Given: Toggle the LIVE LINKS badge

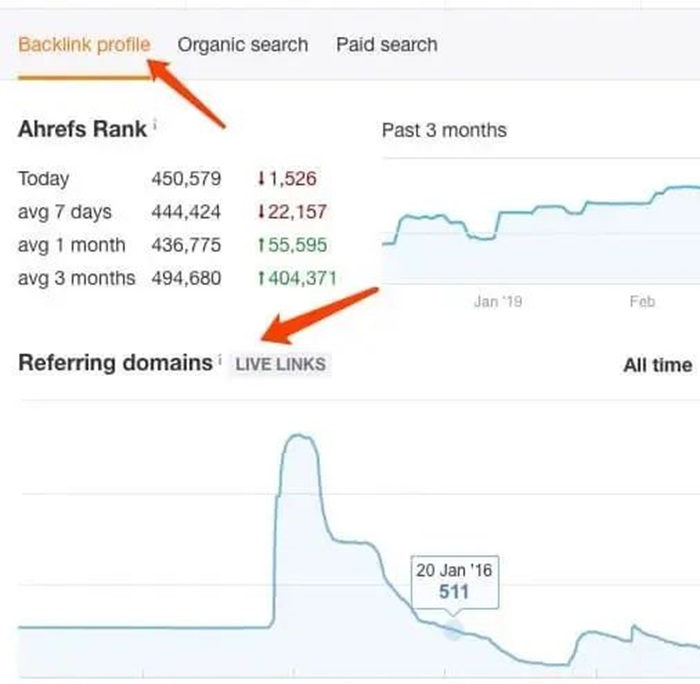Looking at the screenshot, I should (x=280, y=364).
